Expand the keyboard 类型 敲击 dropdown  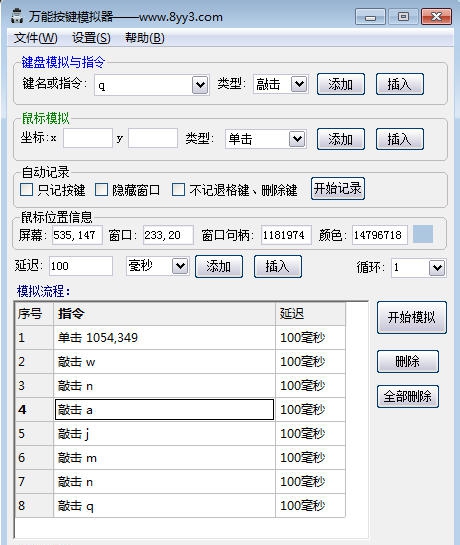pos(299,84)
